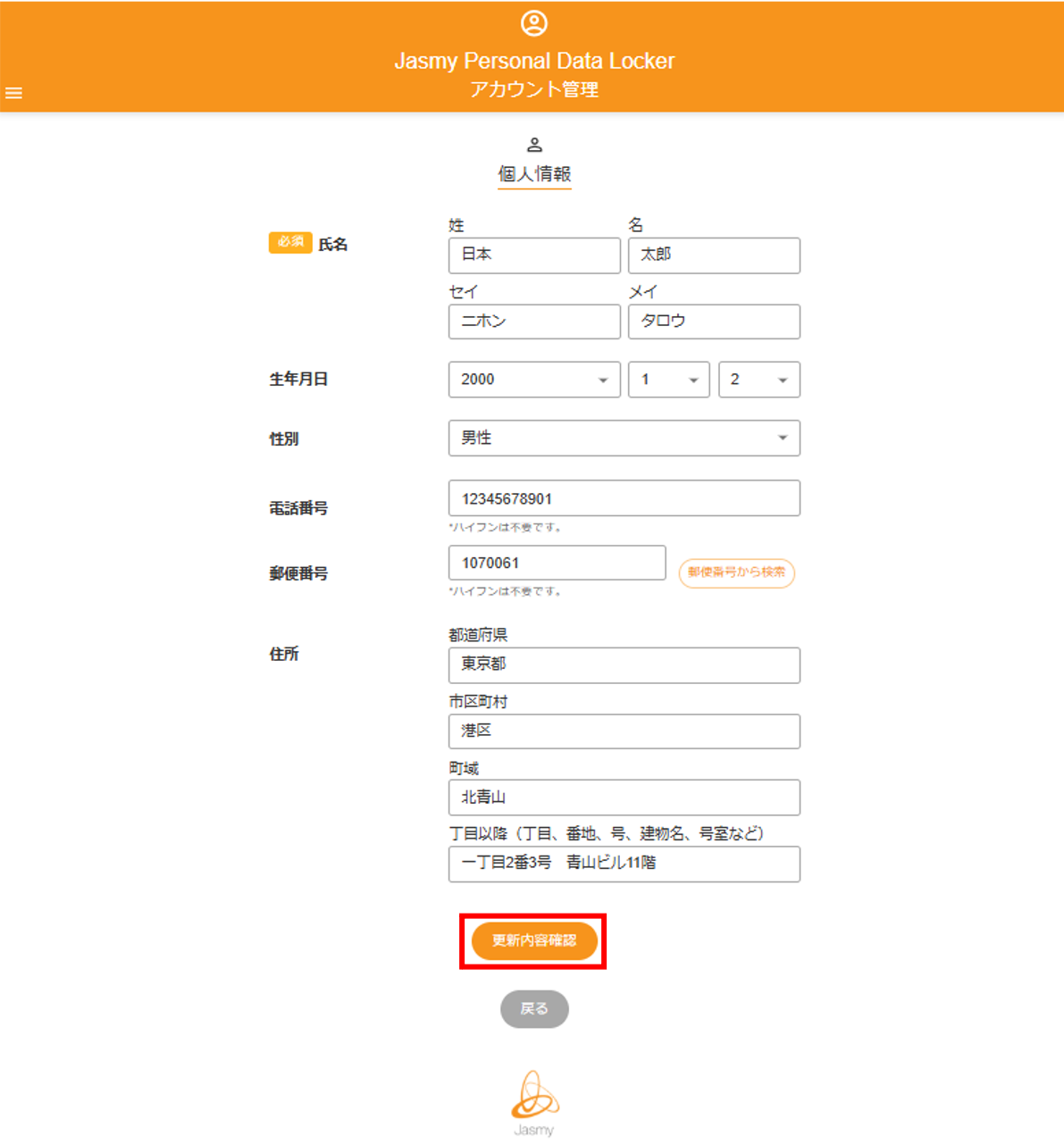
Task: Click the hyphen note under phone number field
Action: (505, 527)
